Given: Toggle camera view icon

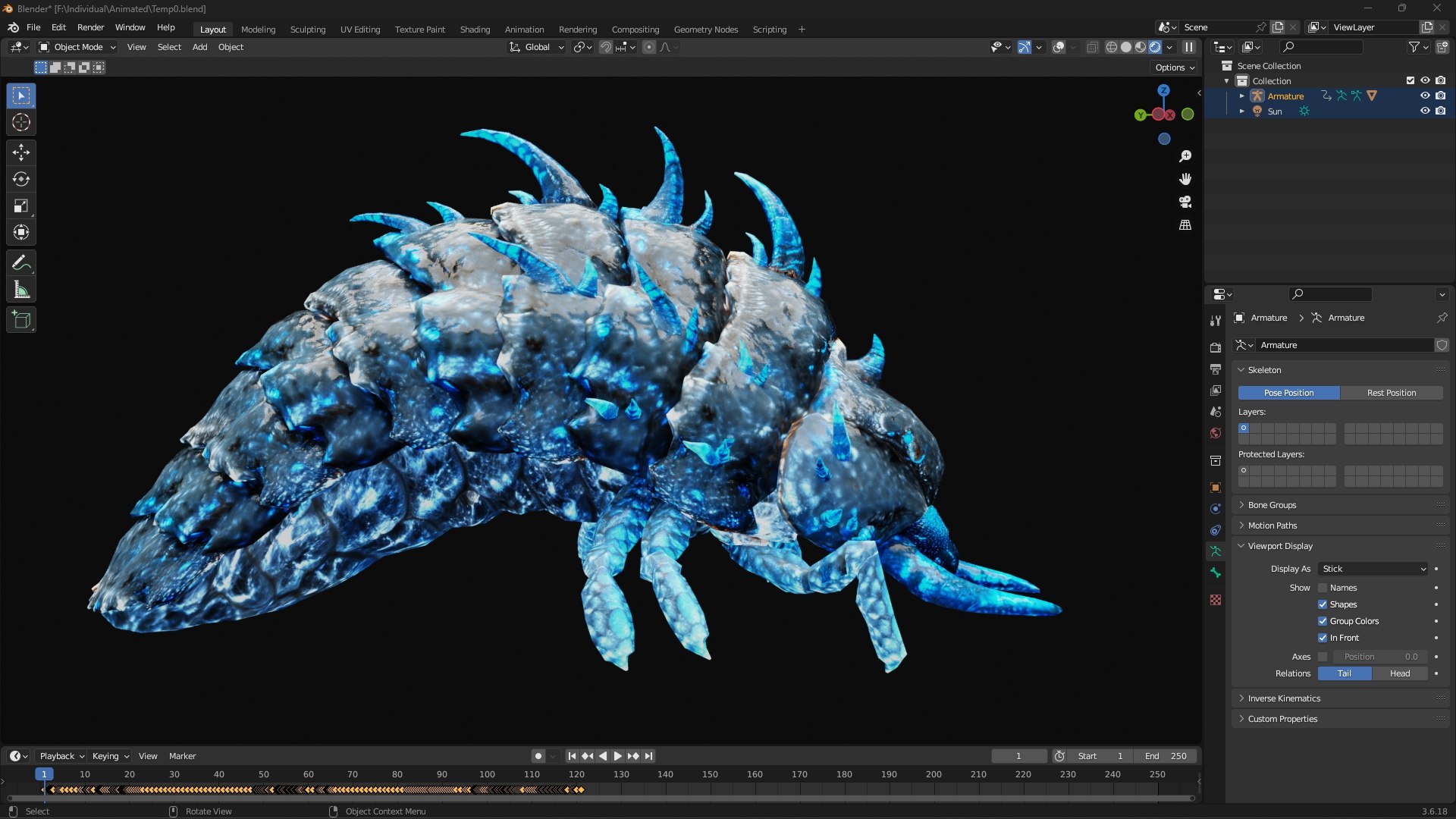Looking at the screenshot, I should (x=1185, y=202).
